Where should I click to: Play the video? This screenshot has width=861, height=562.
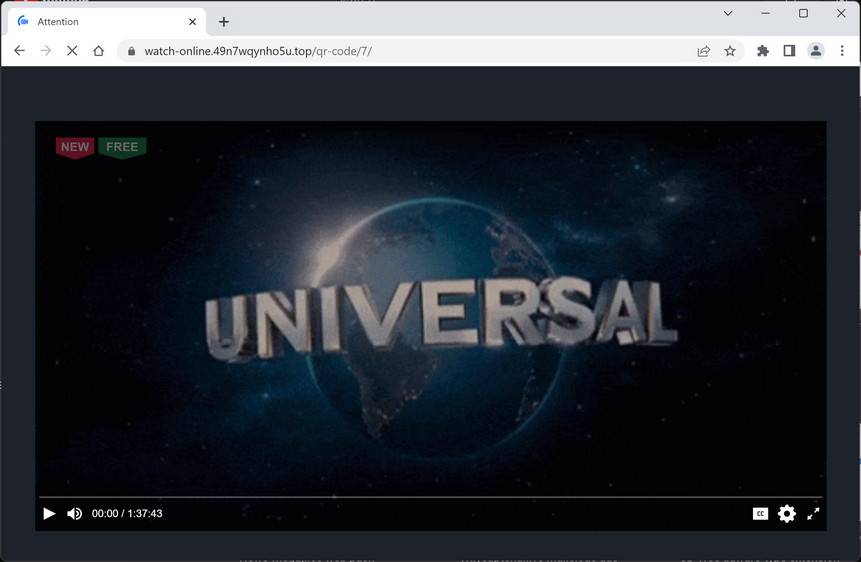tap(49, 513)
